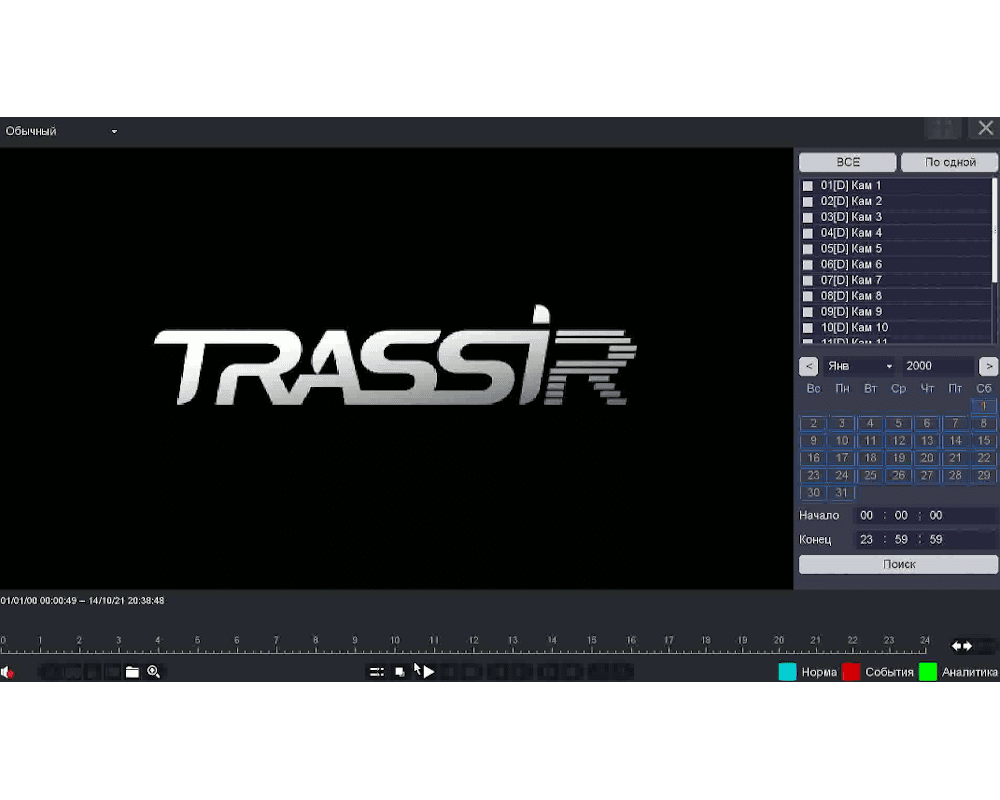
Task: Select day 5 in the calendar
Action: [x=898, y=423]
